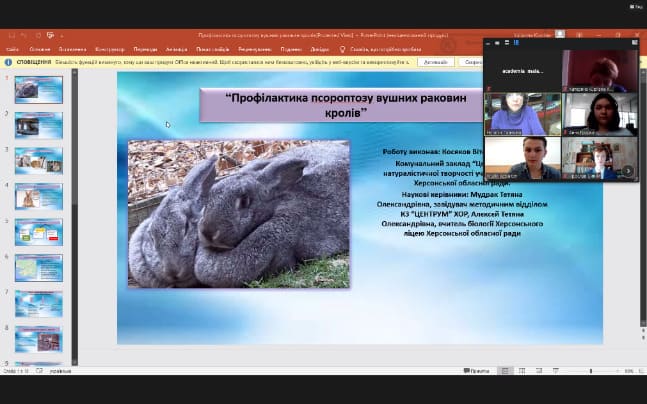Click the rabbit photo on the slide
This screenshot has width=647, height=404.
click(238, 213)
